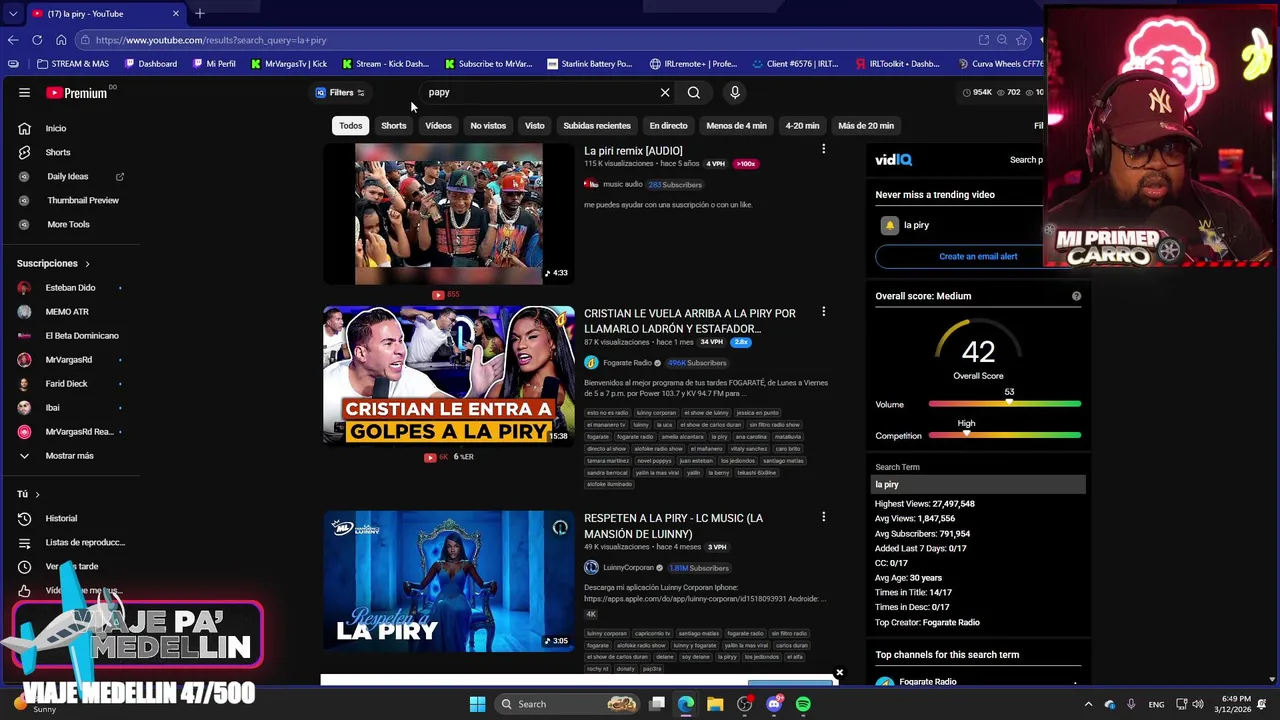1280x720 pixels.
Task: Go back with the browser arrow
Action: pyautogui.click(x=13, y=40)
